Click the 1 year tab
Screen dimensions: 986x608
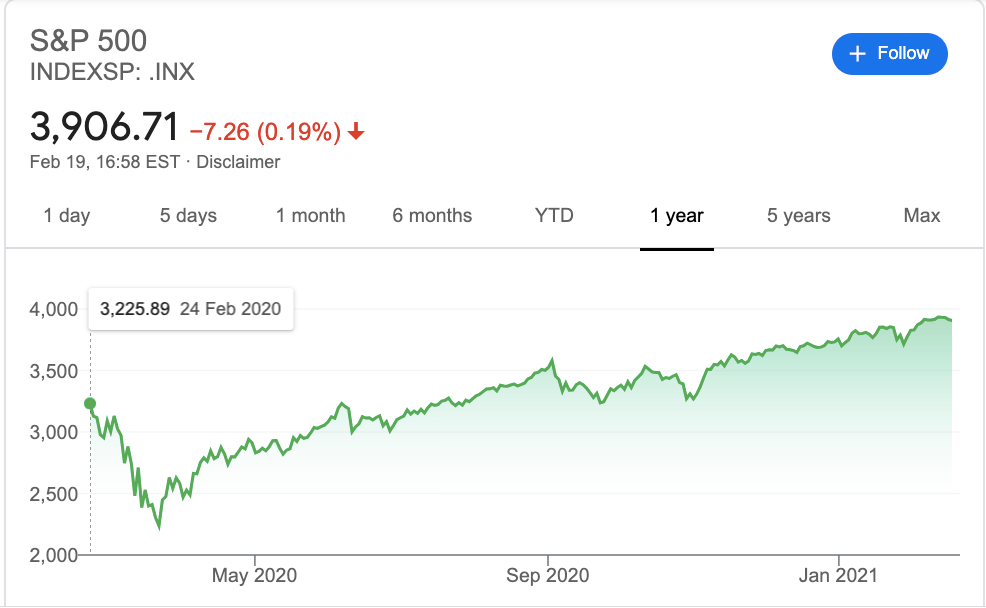coord(677,215)
